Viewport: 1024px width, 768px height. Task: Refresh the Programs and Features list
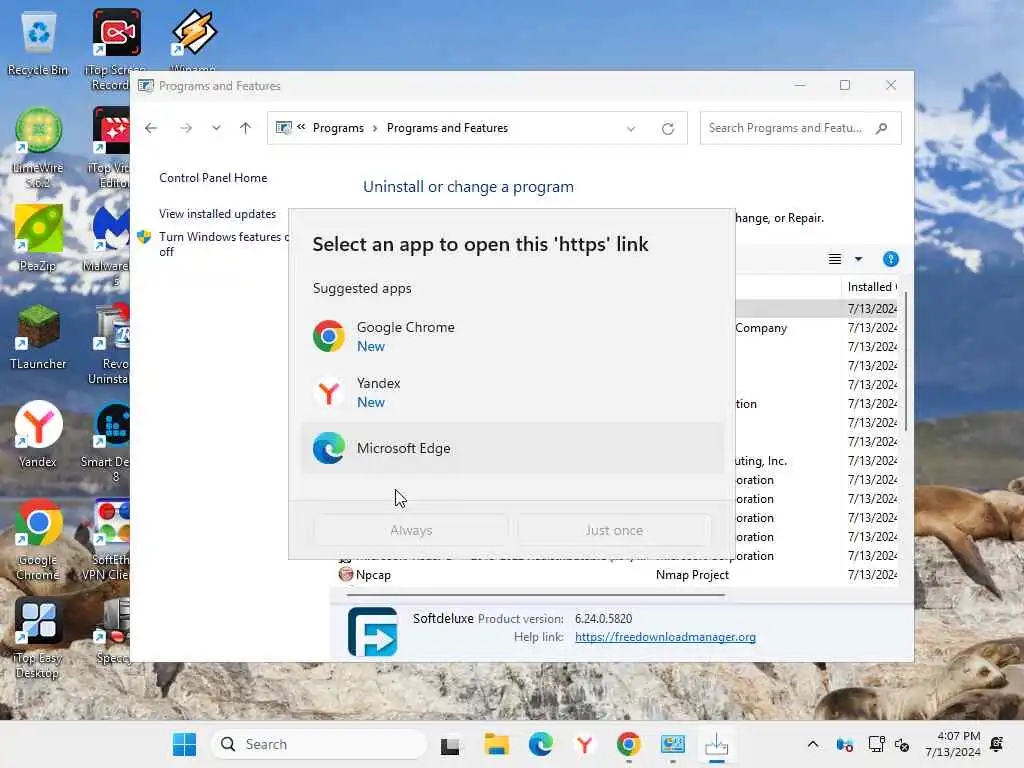click(667, 129)
